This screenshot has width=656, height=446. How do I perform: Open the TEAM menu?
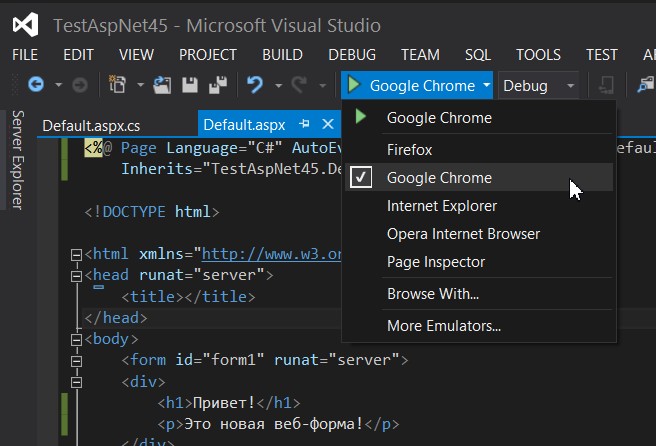click(x=420, y=55)
